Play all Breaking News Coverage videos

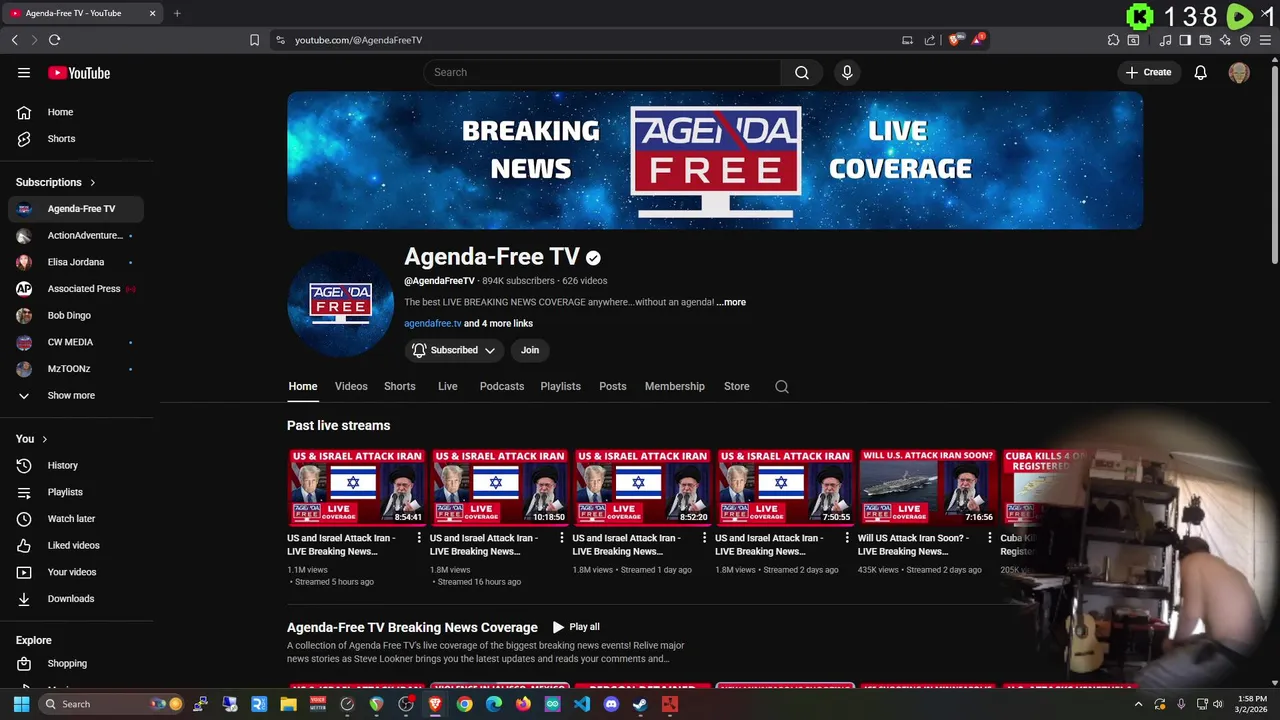[576, 627]
